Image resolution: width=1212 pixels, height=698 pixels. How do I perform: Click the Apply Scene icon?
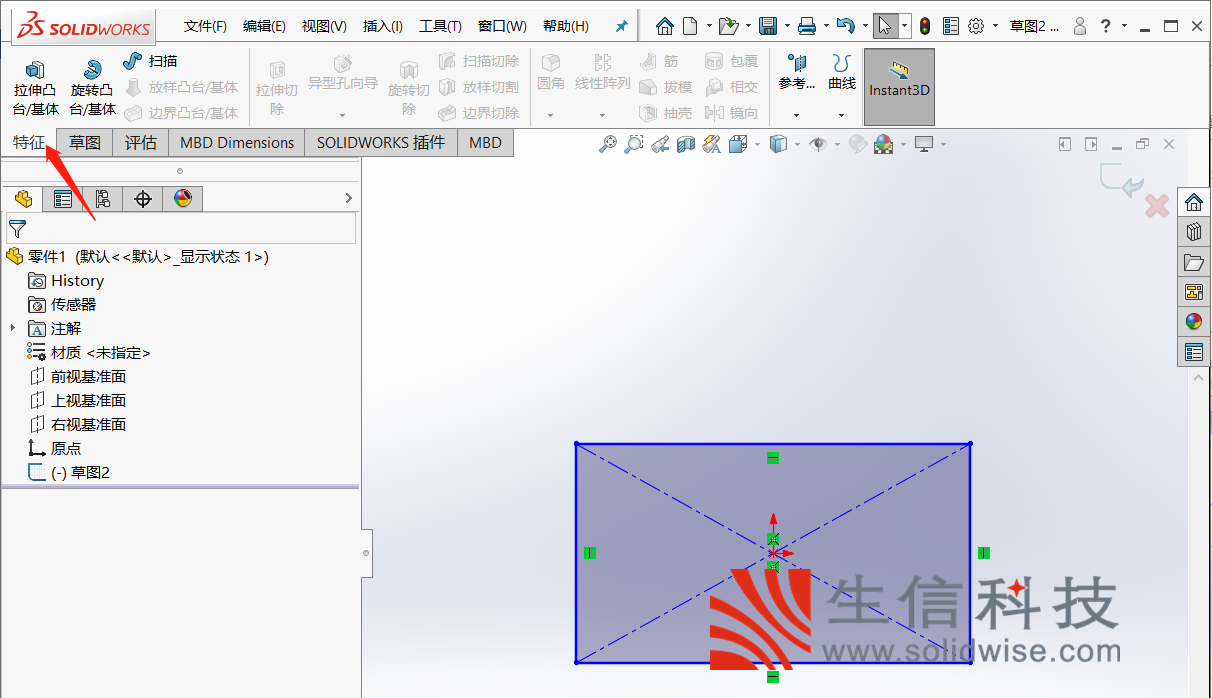[x=884, y=144]
